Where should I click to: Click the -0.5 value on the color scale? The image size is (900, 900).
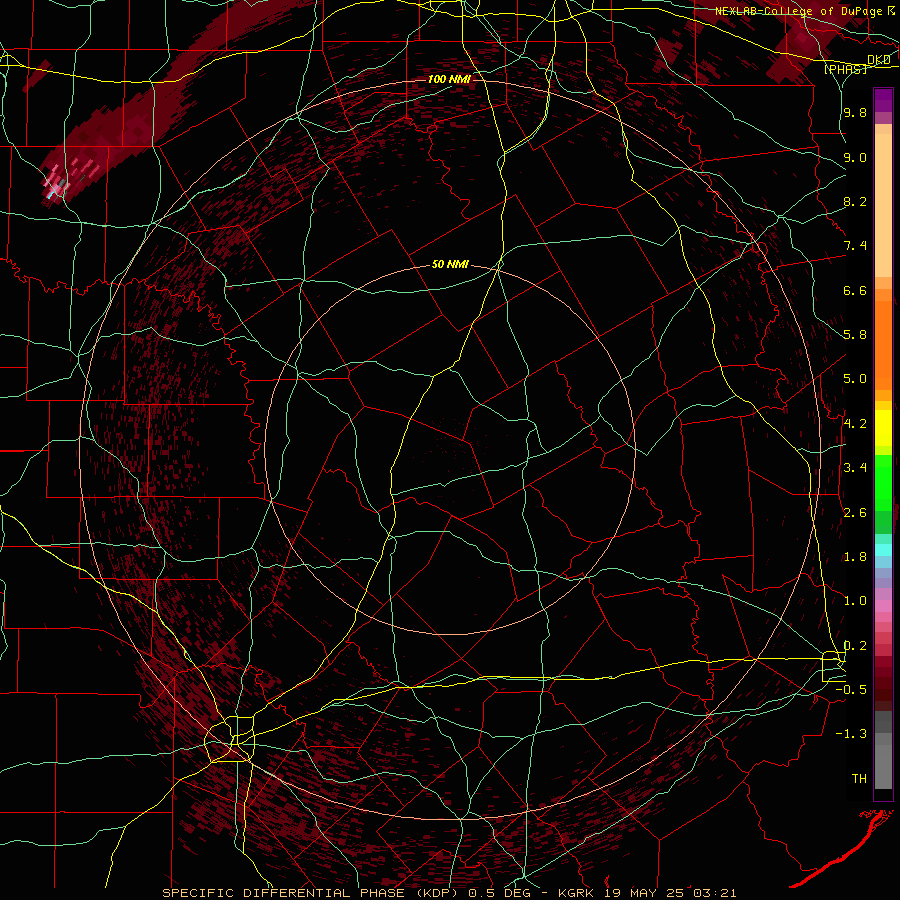coord(851,690)
